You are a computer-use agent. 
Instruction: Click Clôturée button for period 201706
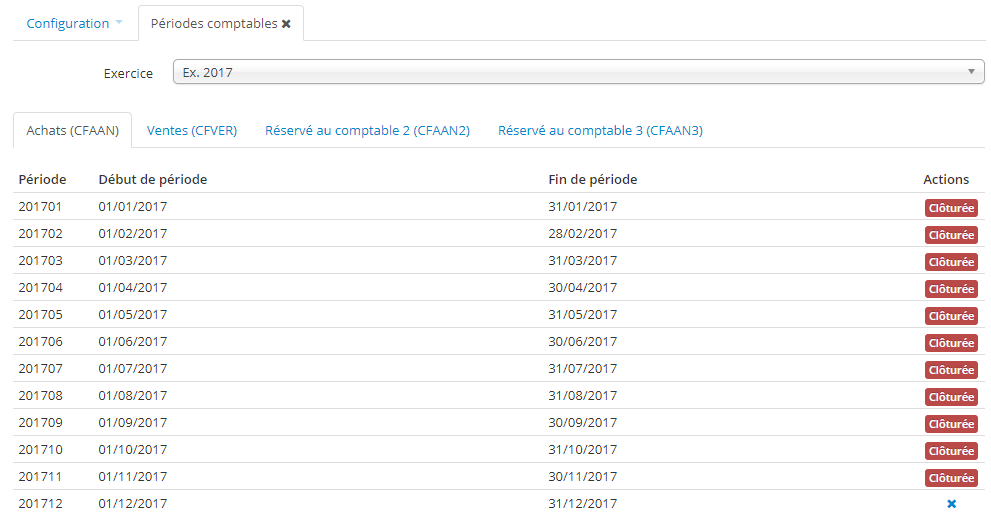[x=951, y=342]
